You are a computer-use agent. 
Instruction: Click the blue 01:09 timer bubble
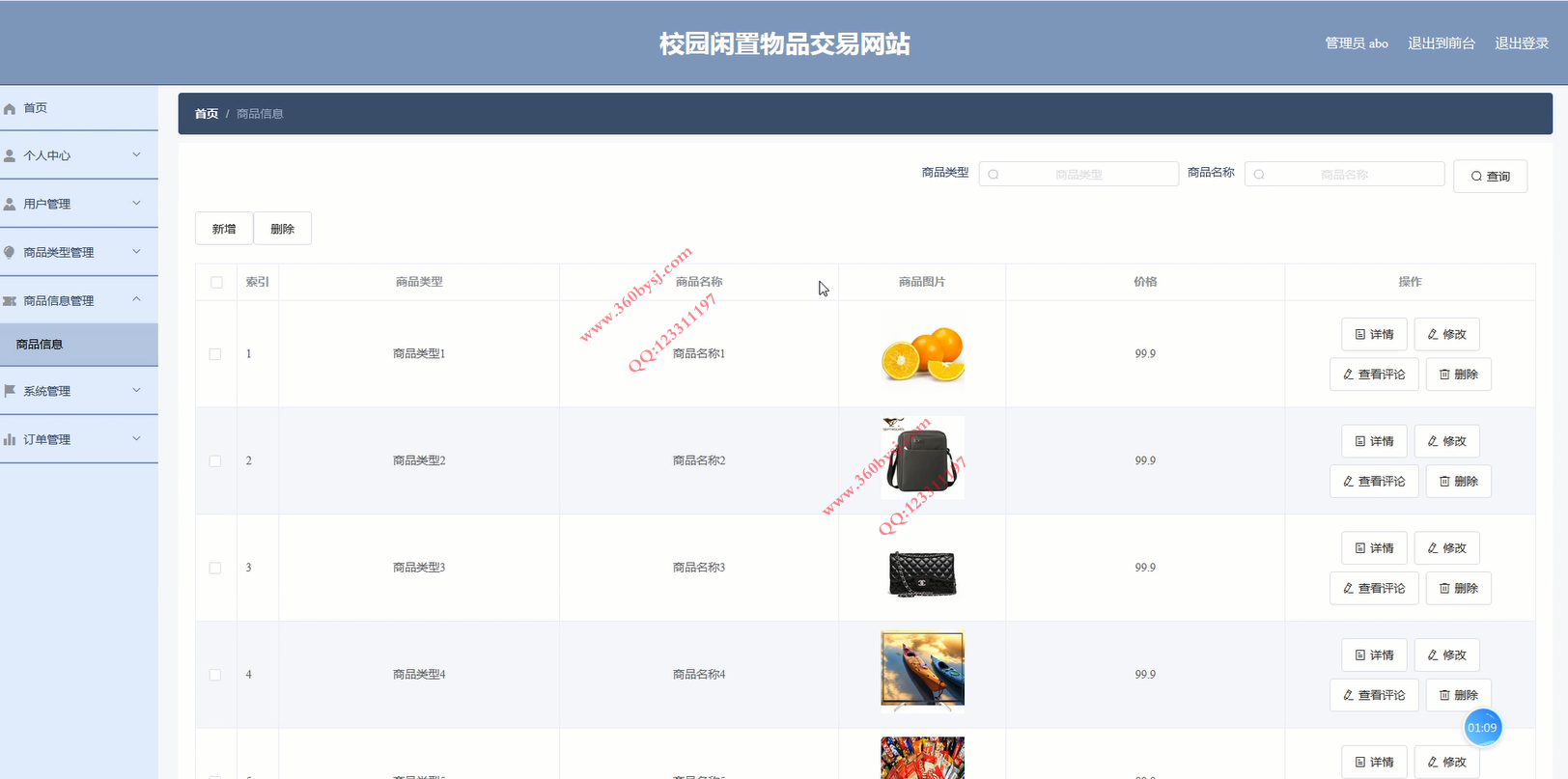pos(1482,728)
